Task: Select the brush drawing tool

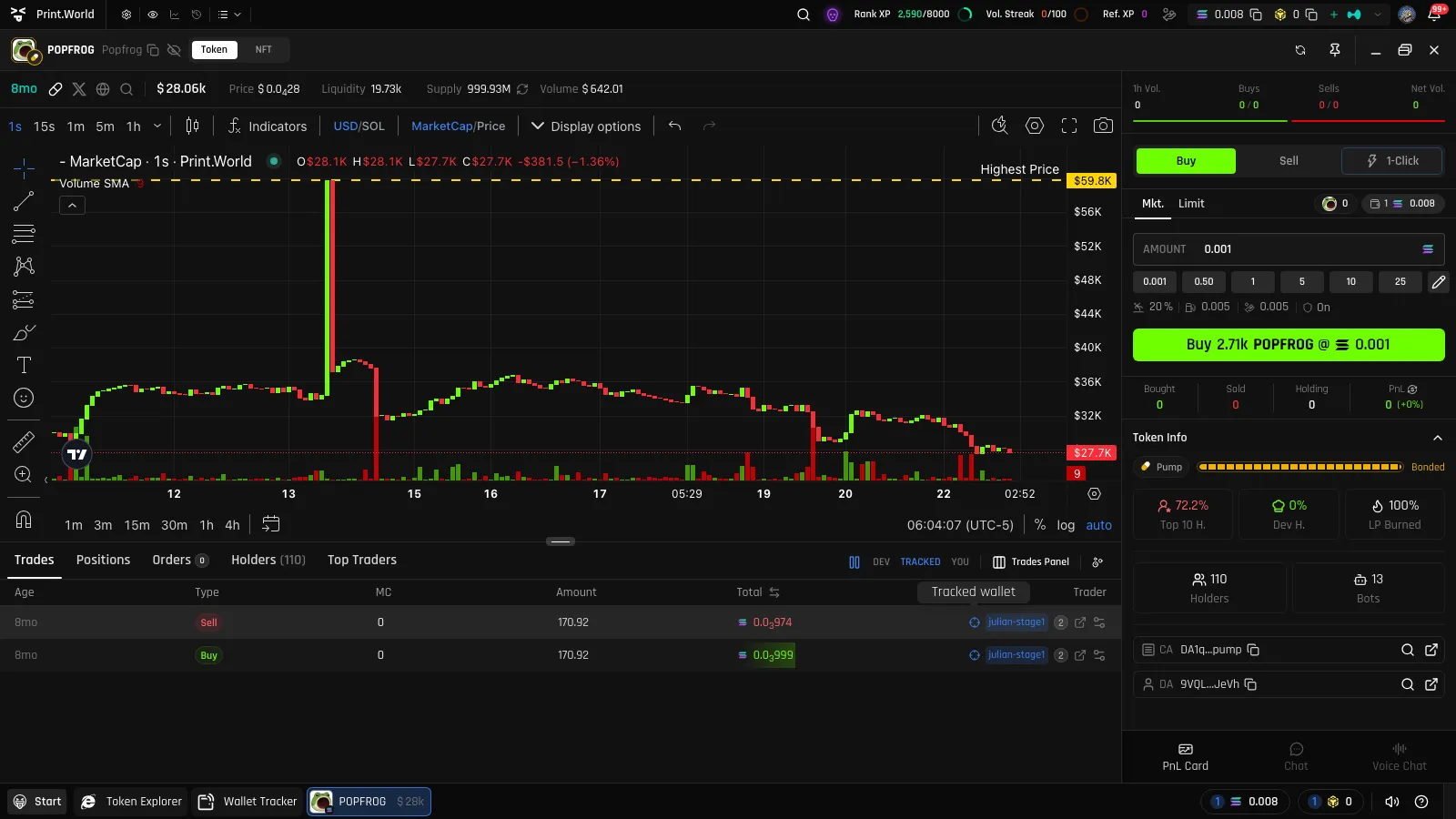Action: tap(24, 332)
